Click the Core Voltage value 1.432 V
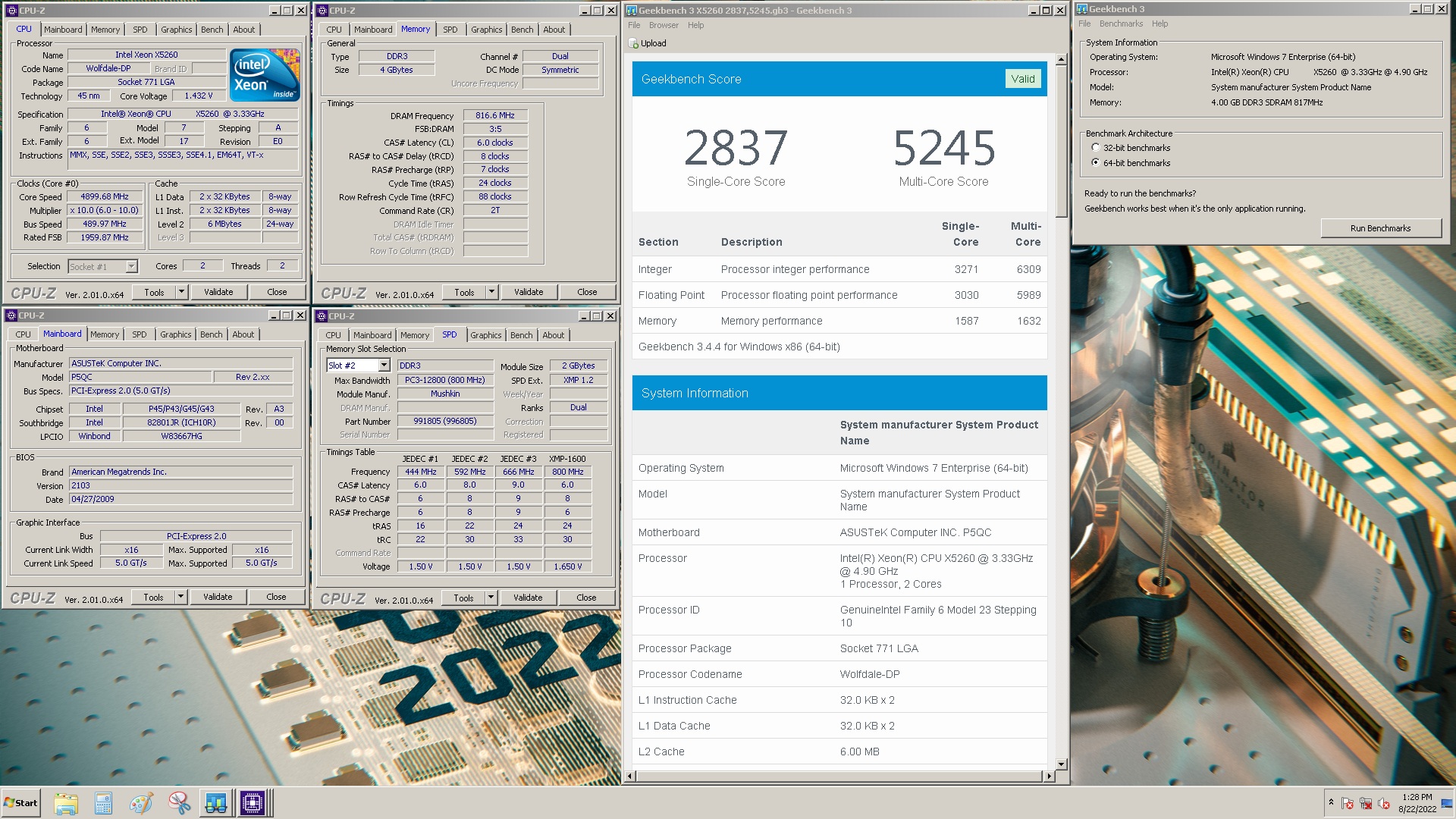Viewport: 1456px width, 819px height. pyautogui.click(x=199, y=96)
